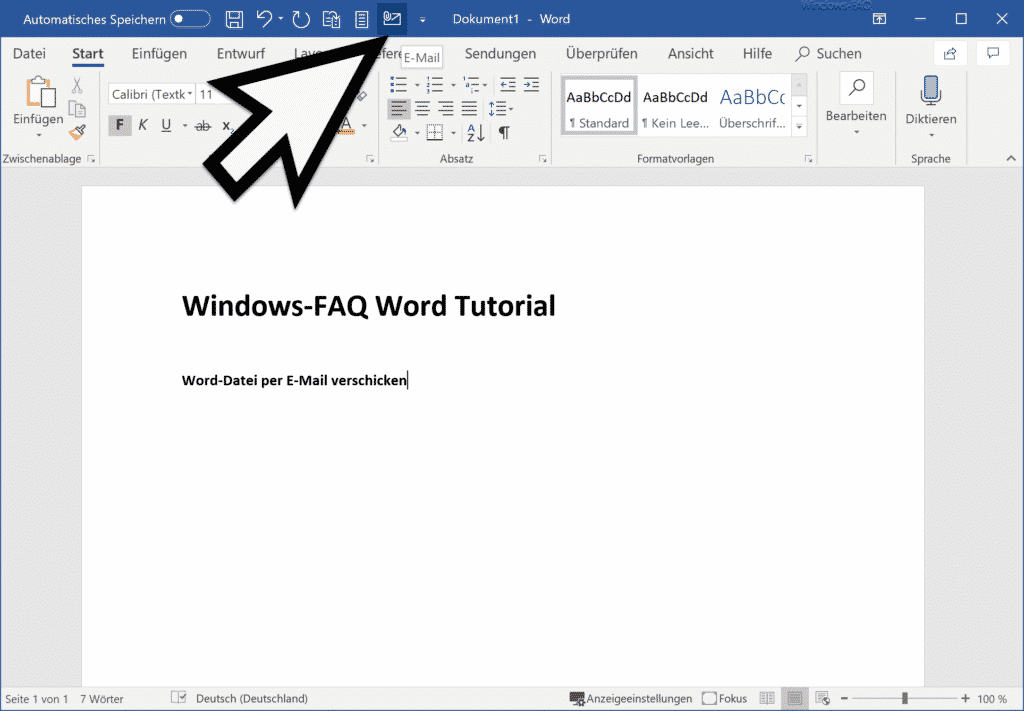The image size is (1024, 711).
Task: Justify the paragraph text
Action: point(470,108)
